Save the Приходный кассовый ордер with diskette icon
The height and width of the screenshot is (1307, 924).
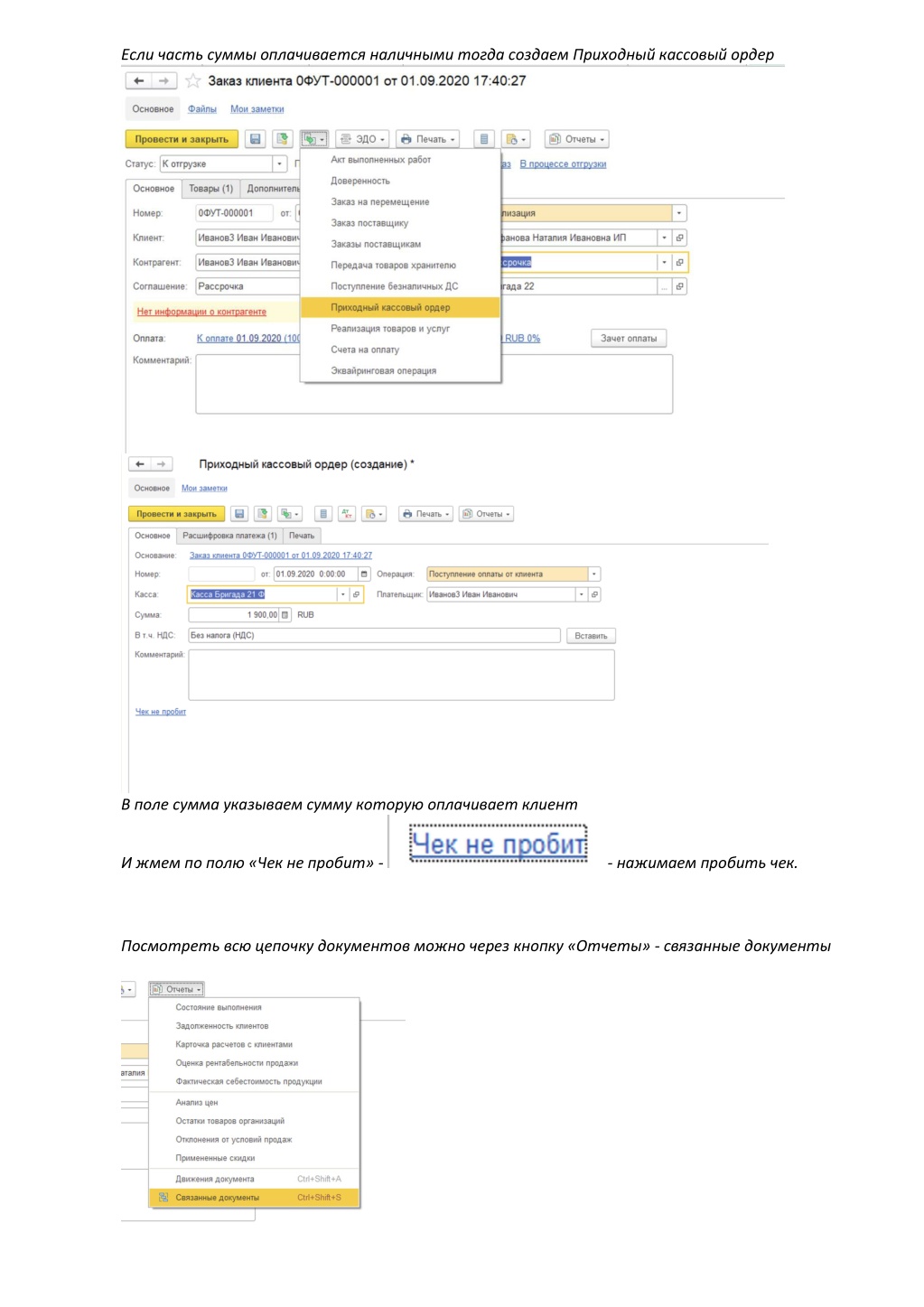(239, 514)
